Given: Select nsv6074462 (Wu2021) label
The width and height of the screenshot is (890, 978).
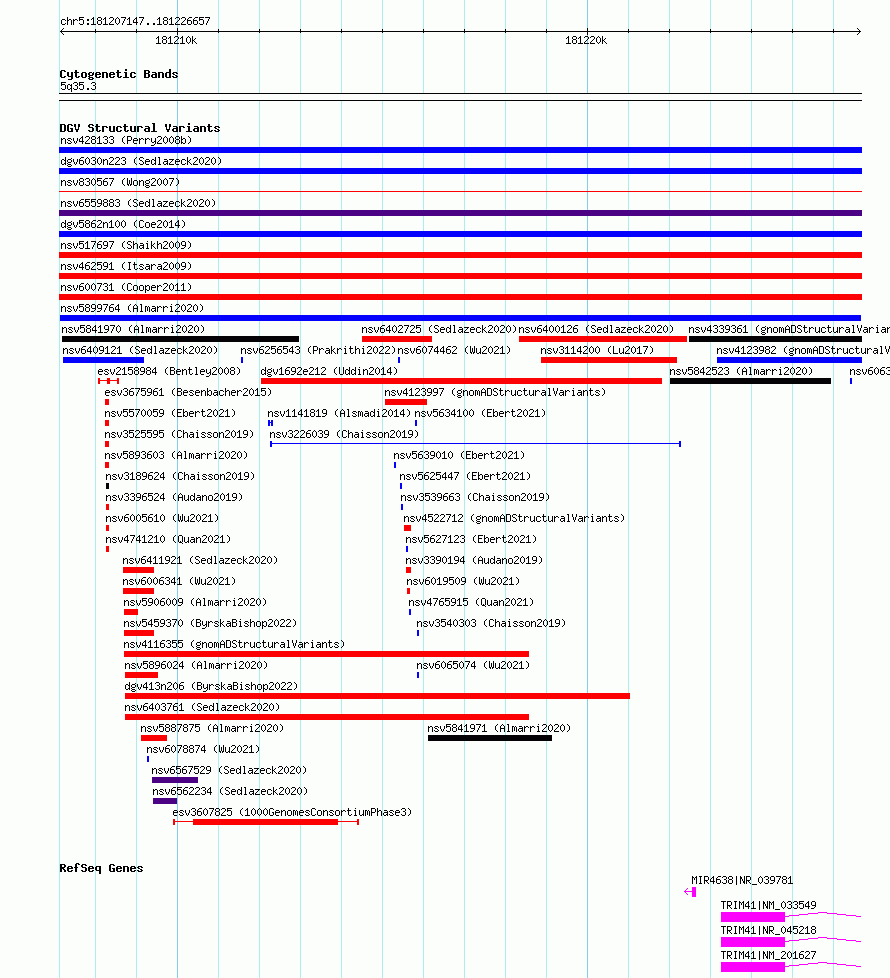Looking at the screenshot, I should (454, 351).
